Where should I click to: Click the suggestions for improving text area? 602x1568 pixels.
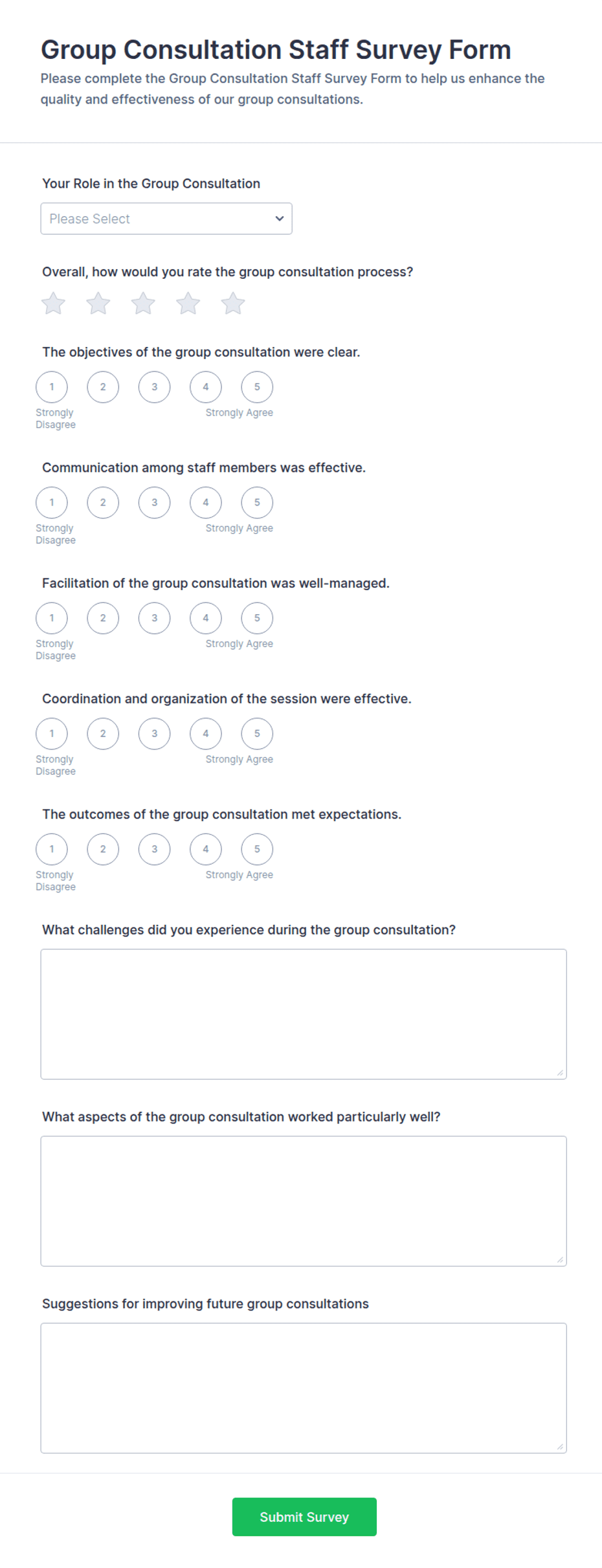tap(304, 1388)
